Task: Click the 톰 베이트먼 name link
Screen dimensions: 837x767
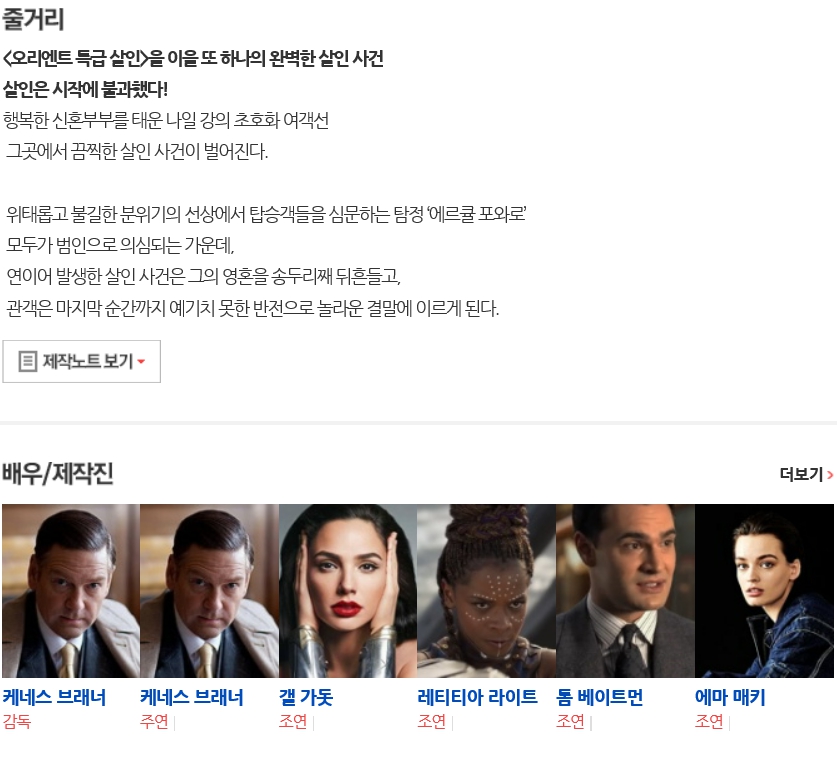Action: pos(599,697)
